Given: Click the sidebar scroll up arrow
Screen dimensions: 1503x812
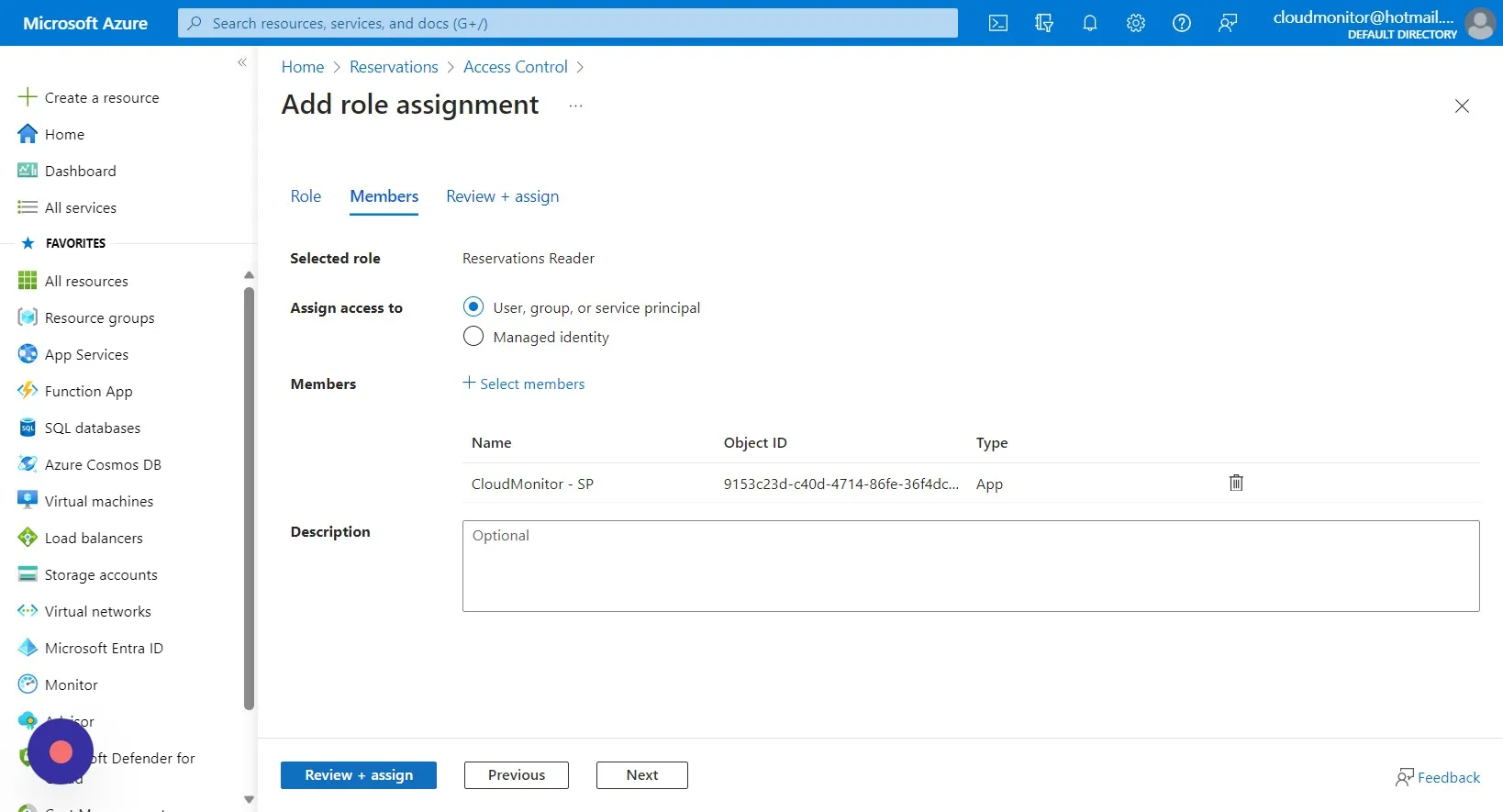Looking at the screenshot, I should coord(249,274).
